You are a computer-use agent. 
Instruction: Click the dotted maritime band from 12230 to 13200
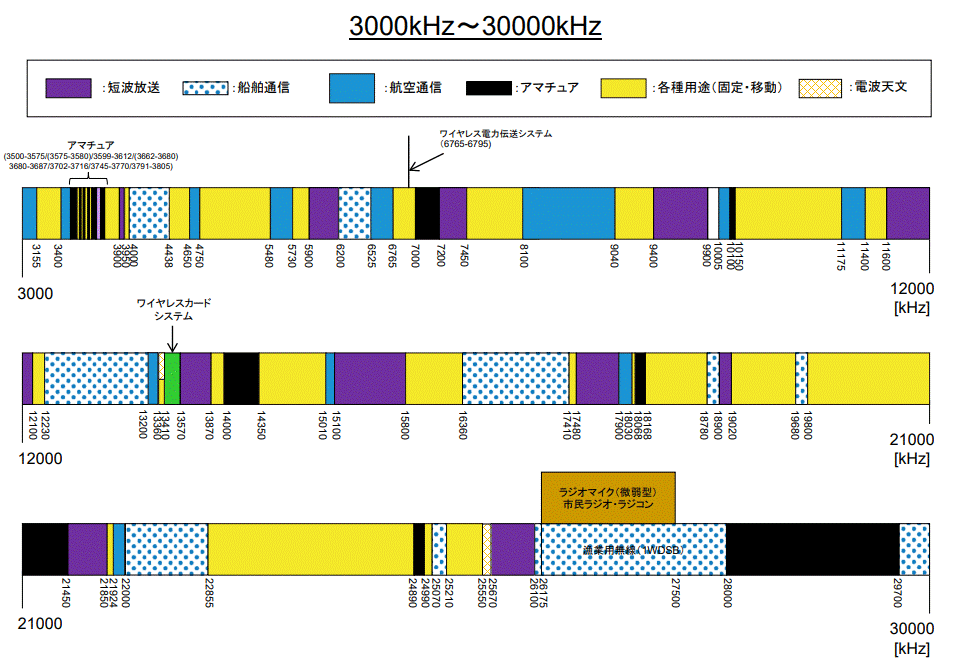tap(96, 378)
